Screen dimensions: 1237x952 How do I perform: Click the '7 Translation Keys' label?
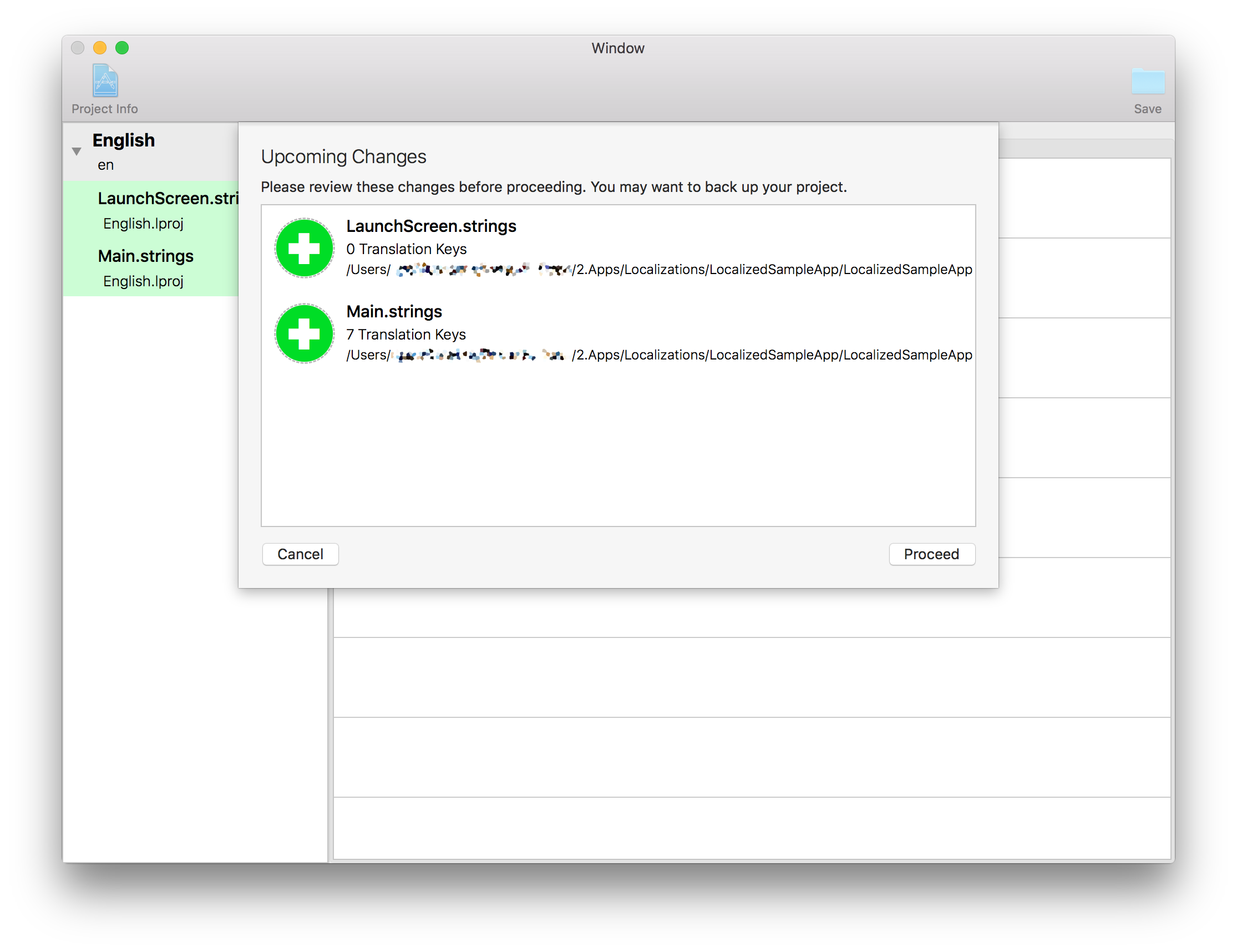(406, 335)
